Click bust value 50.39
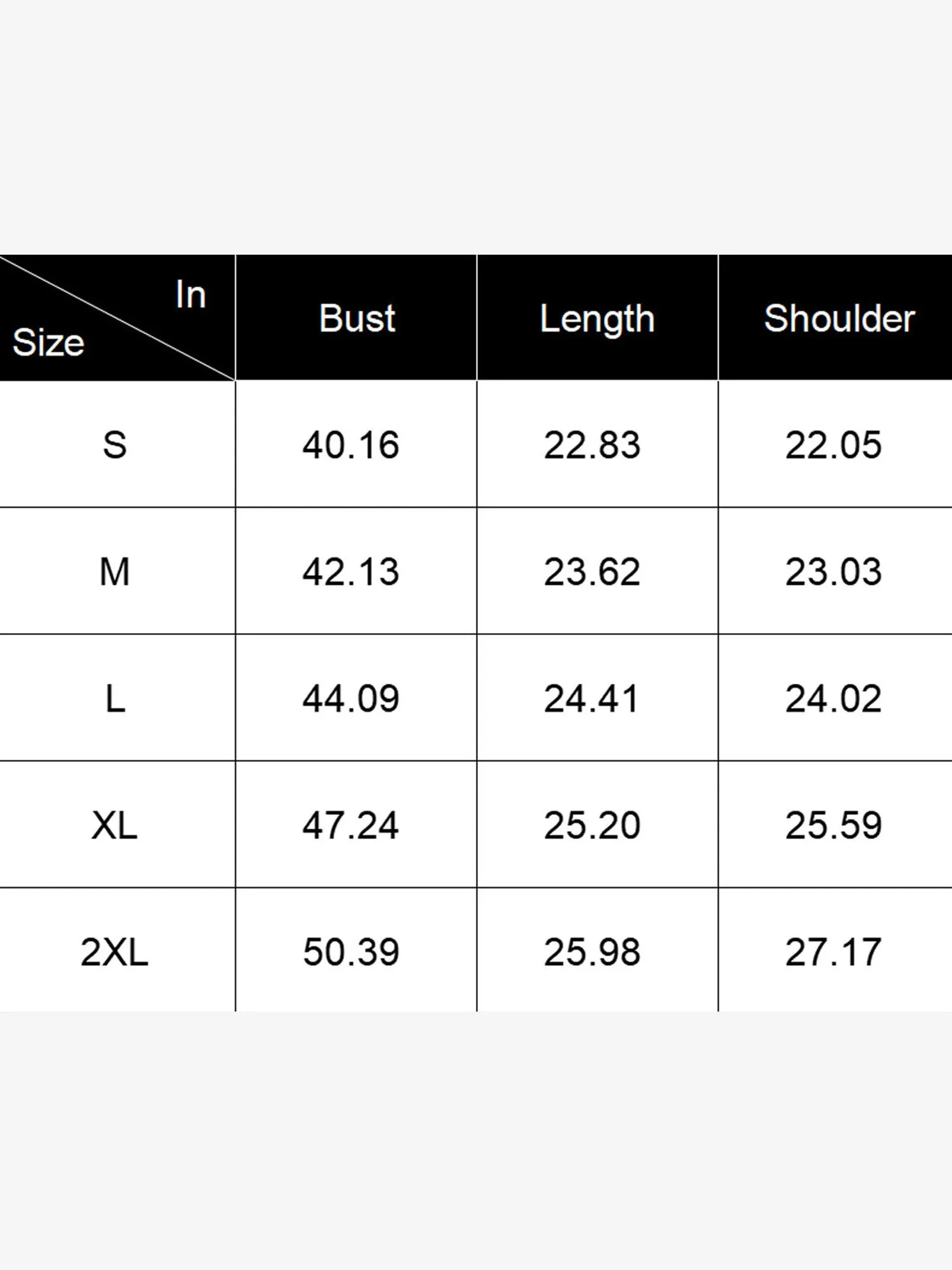Screen dimensions: 952x1270 351,952
